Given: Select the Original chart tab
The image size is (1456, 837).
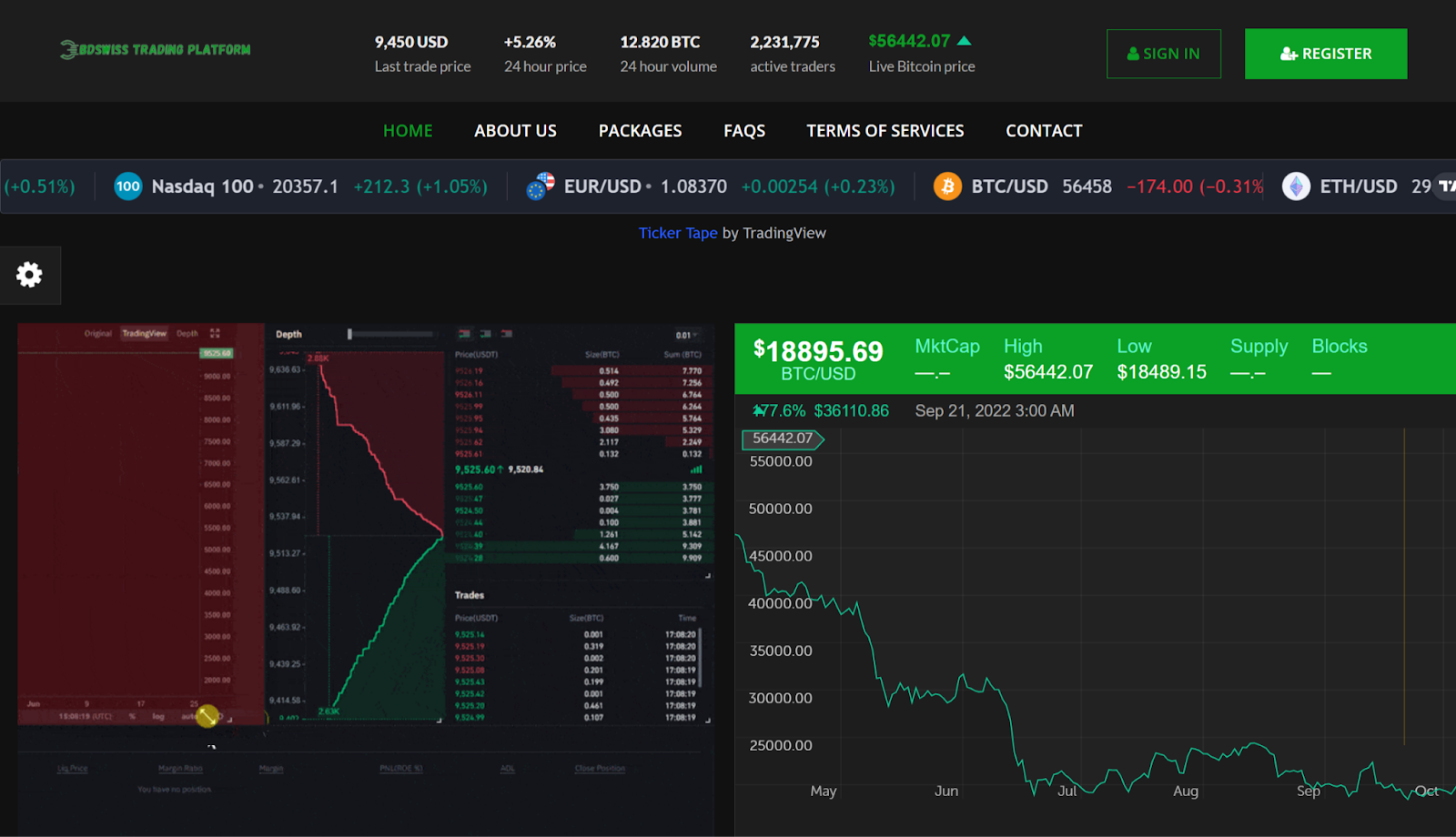Looking at the screenshot, I should [x=98, y=333].
